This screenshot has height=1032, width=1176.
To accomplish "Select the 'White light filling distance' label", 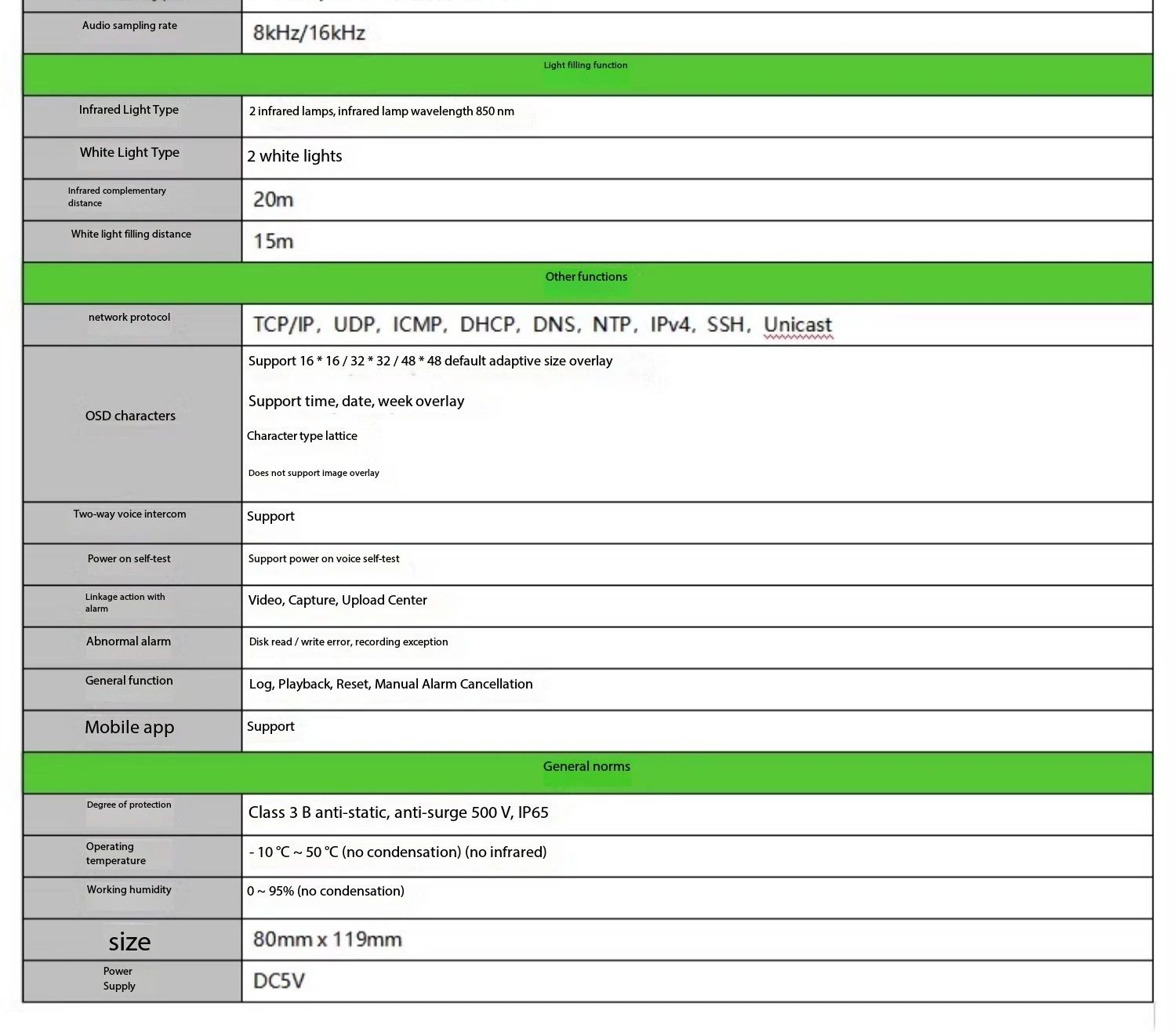I will [x=131, y=234].
